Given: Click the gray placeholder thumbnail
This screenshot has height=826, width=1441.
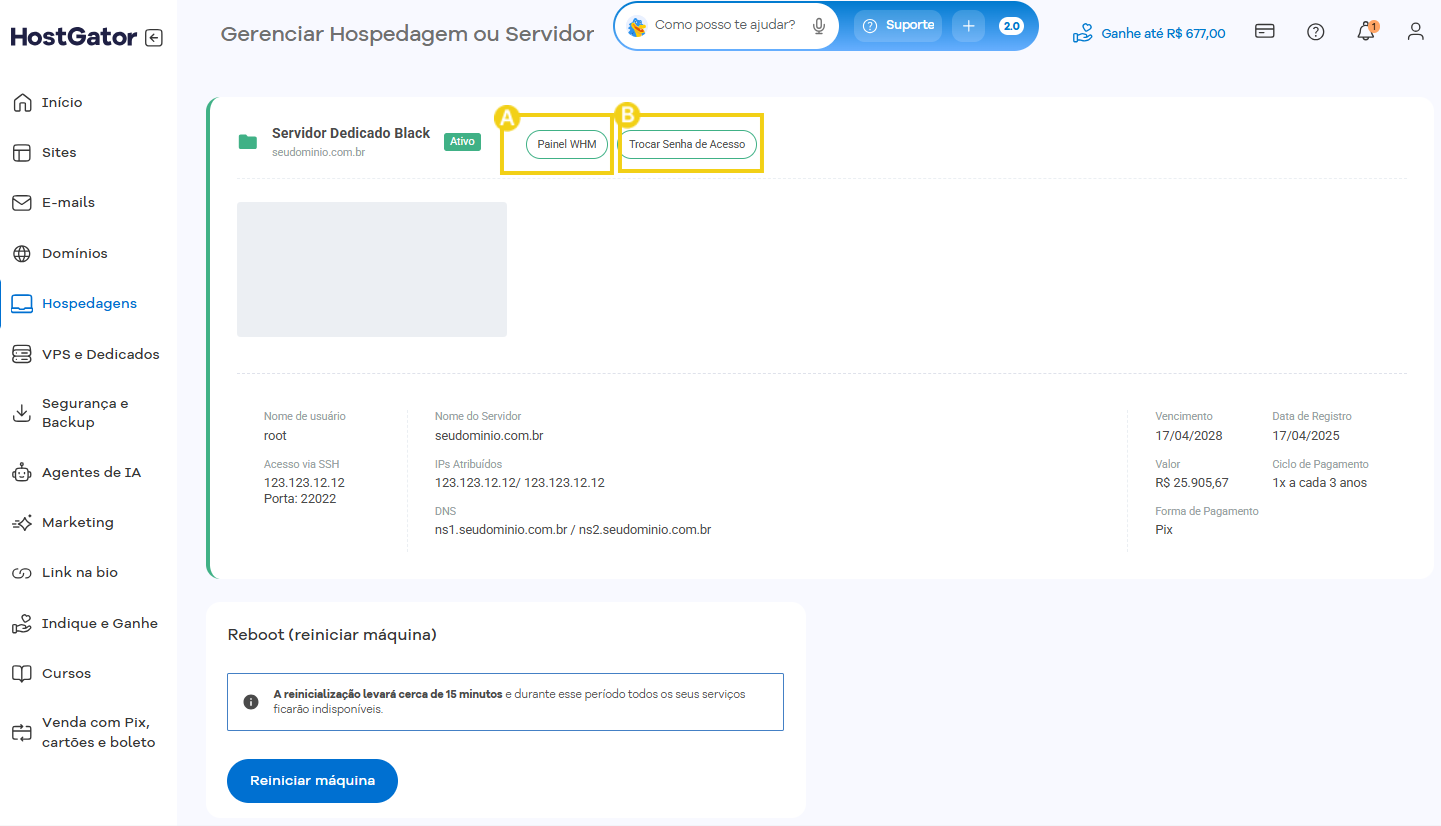Looking at the screenshot, I should pyautogui.click(x=372, y=270).
